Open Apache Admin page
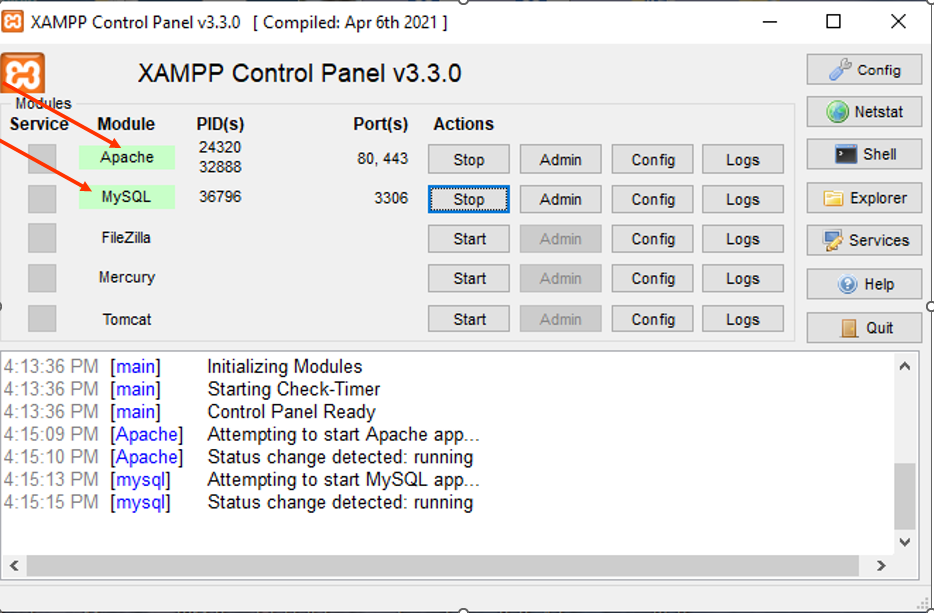The image size is (934, 613). (x=561, y=159)
